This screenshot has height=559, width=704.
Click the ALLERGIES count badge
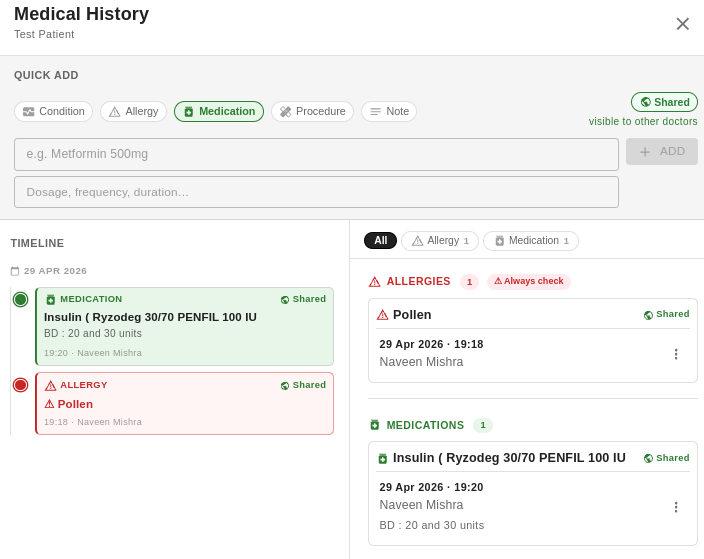469,282
